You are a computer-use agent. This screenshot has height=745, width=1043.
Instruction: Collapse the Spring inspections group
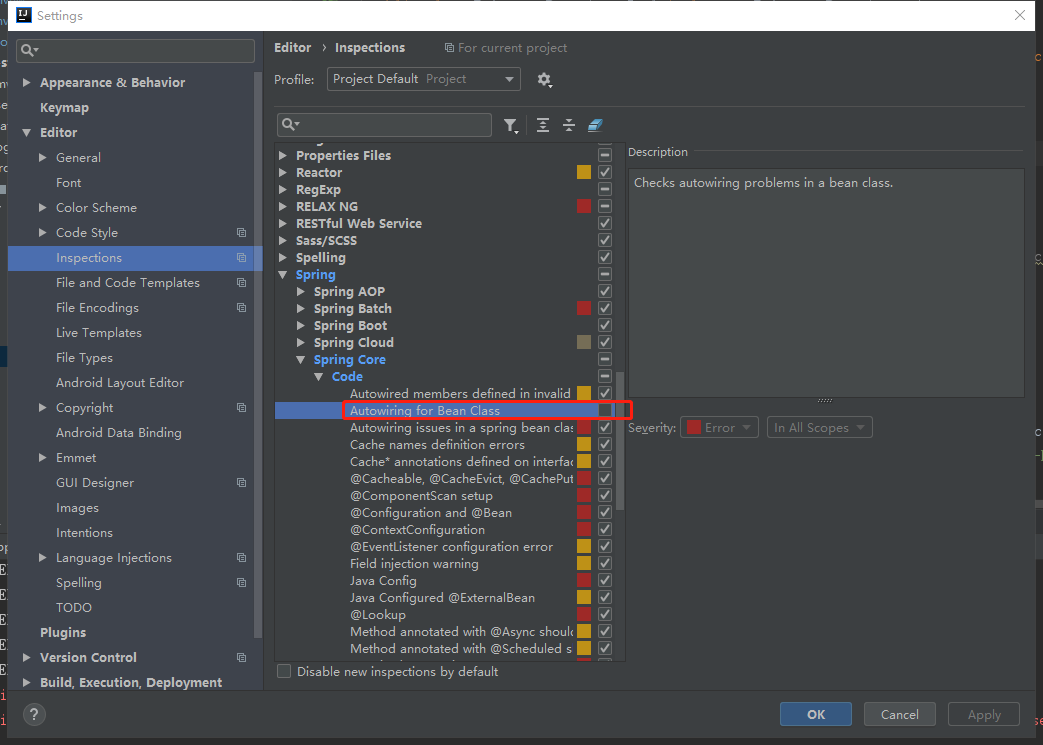(x=283, y=275)
